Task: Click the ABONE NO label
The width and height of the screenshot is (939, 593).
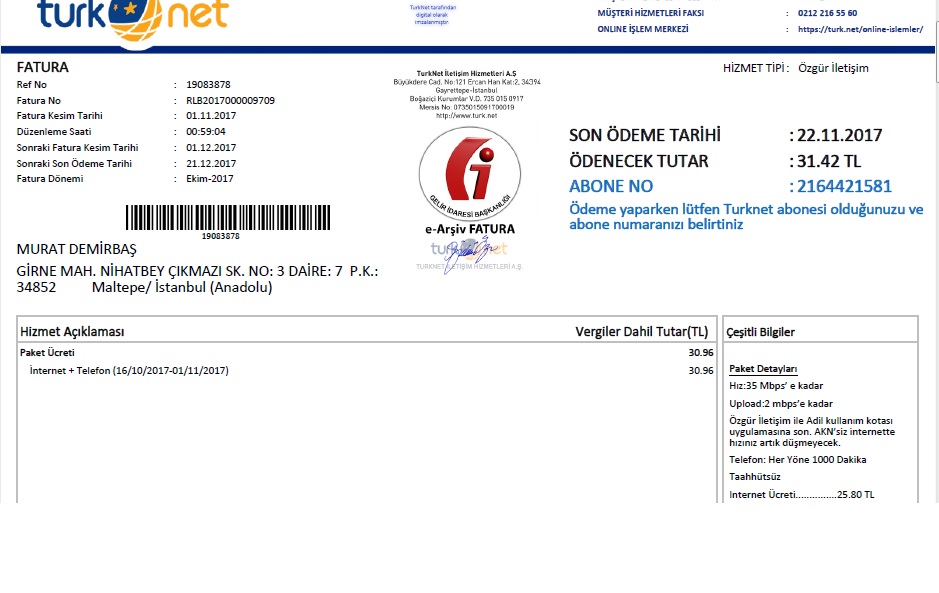Action: point(611,186)
